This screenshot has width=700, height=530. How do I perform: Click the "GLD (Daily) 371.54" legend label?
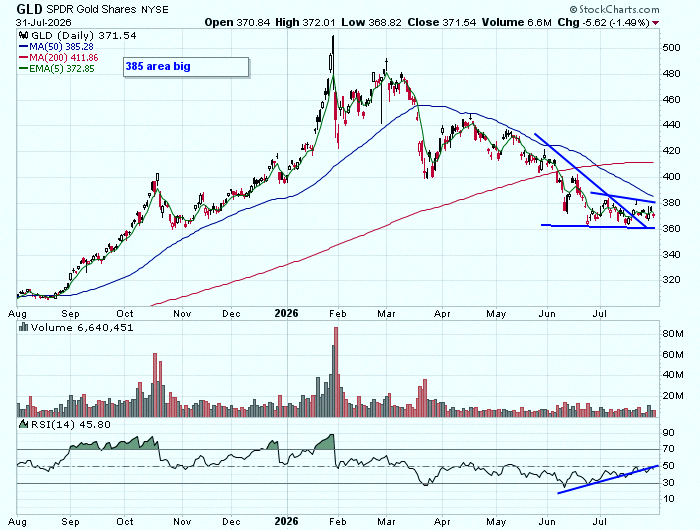[x=83, y=36]
